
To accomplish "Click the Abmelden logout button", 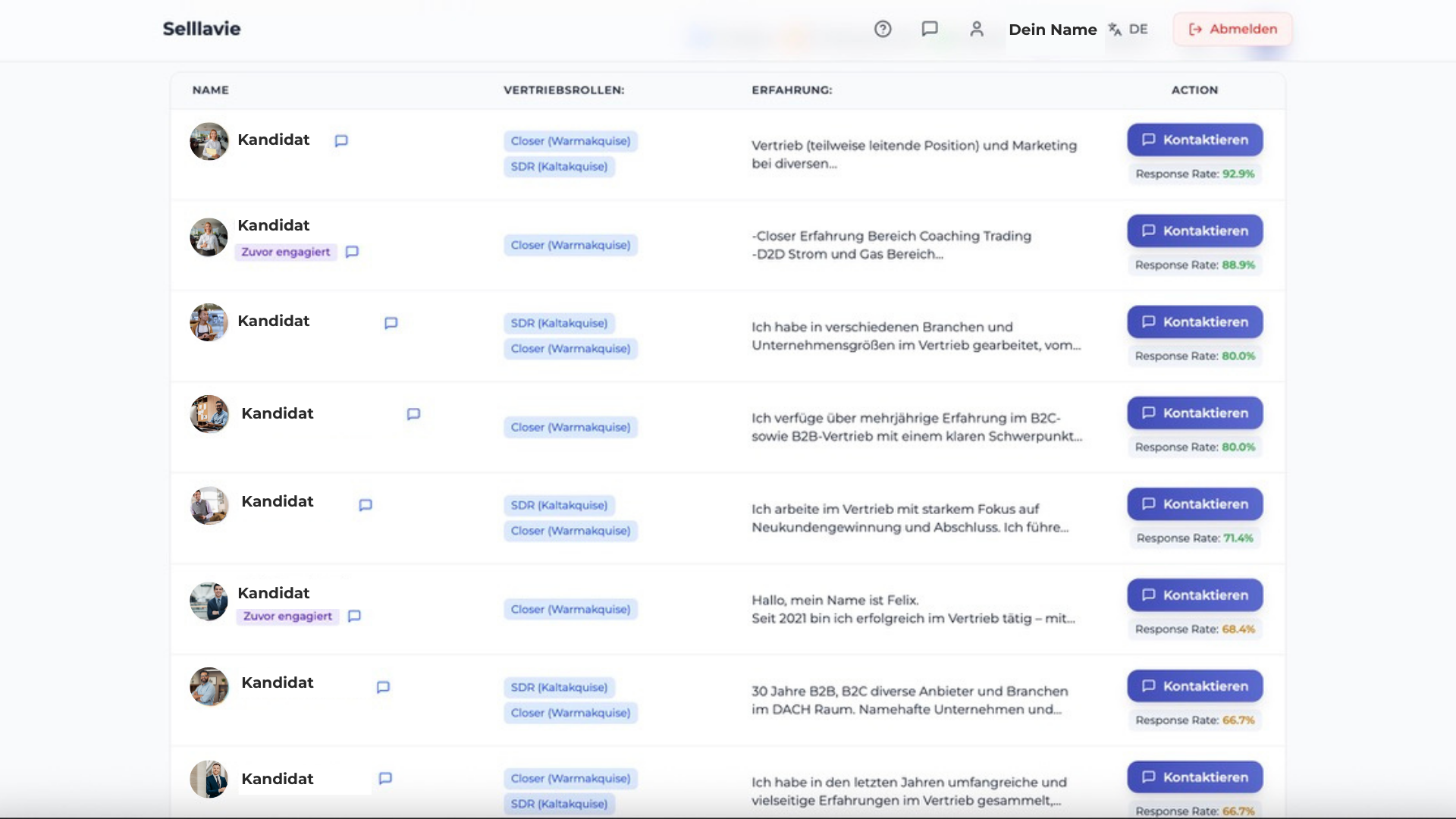I will pos(1232,29).
